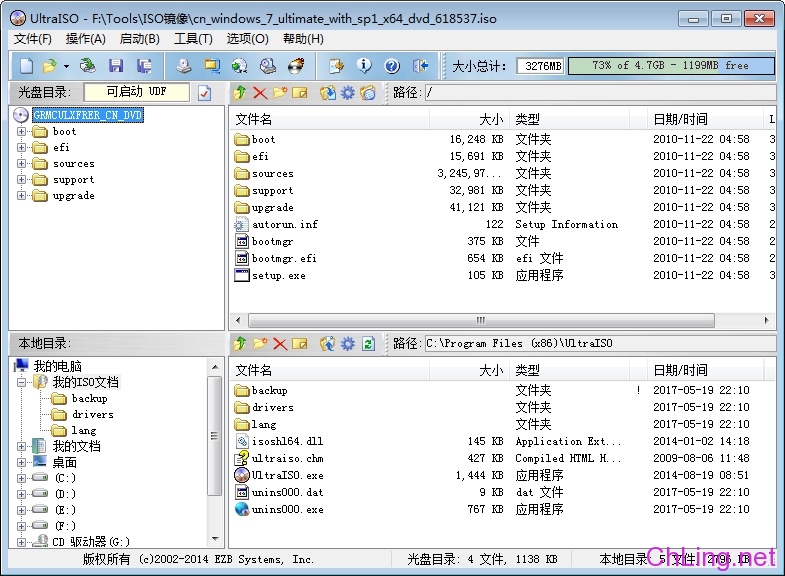Click the gear icon in local panel toolbar
Image resolution: width=785 pixels, height=576 pixels.
point(347,343)
